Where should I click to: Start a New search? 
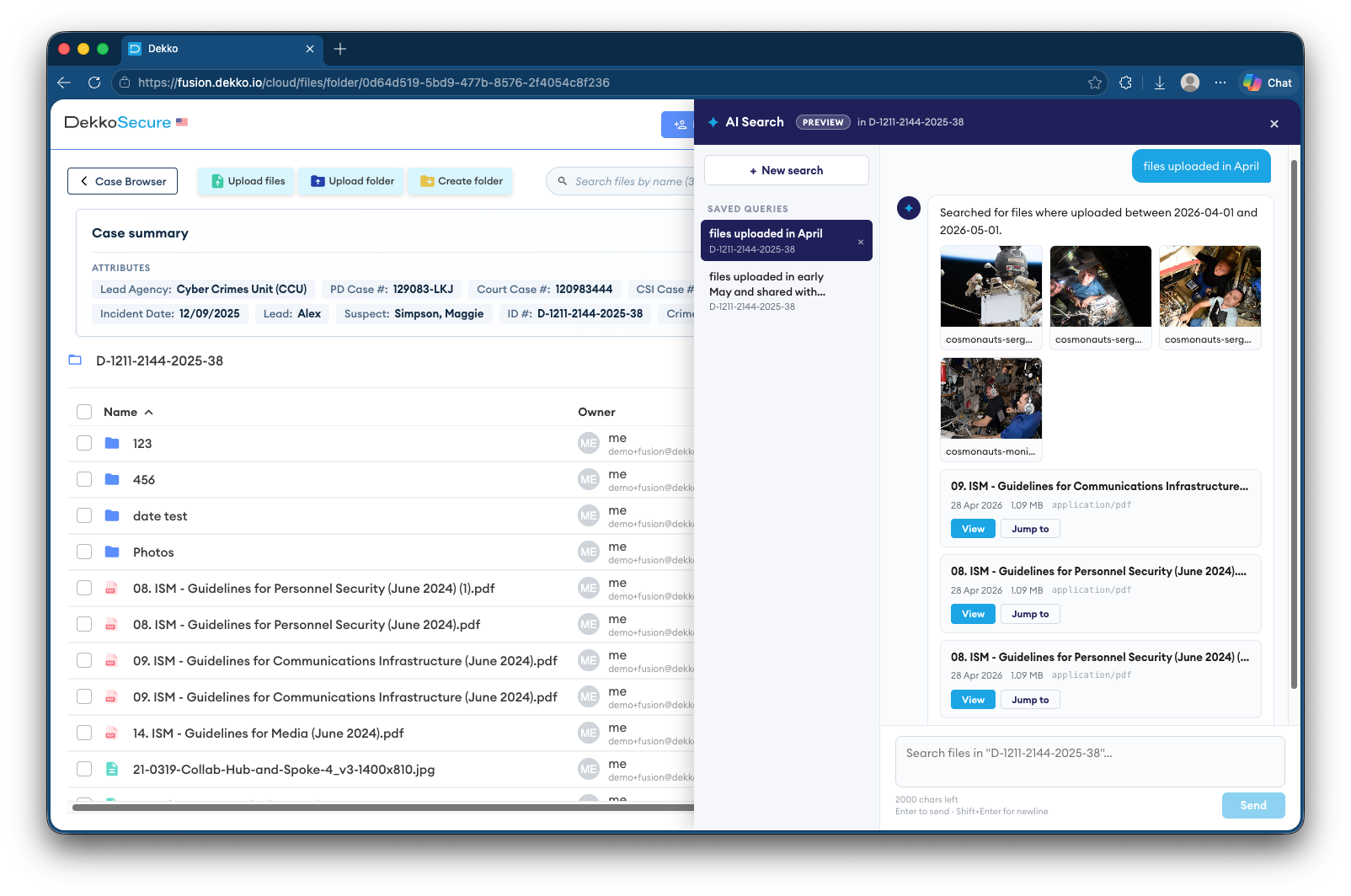(786, 170)
